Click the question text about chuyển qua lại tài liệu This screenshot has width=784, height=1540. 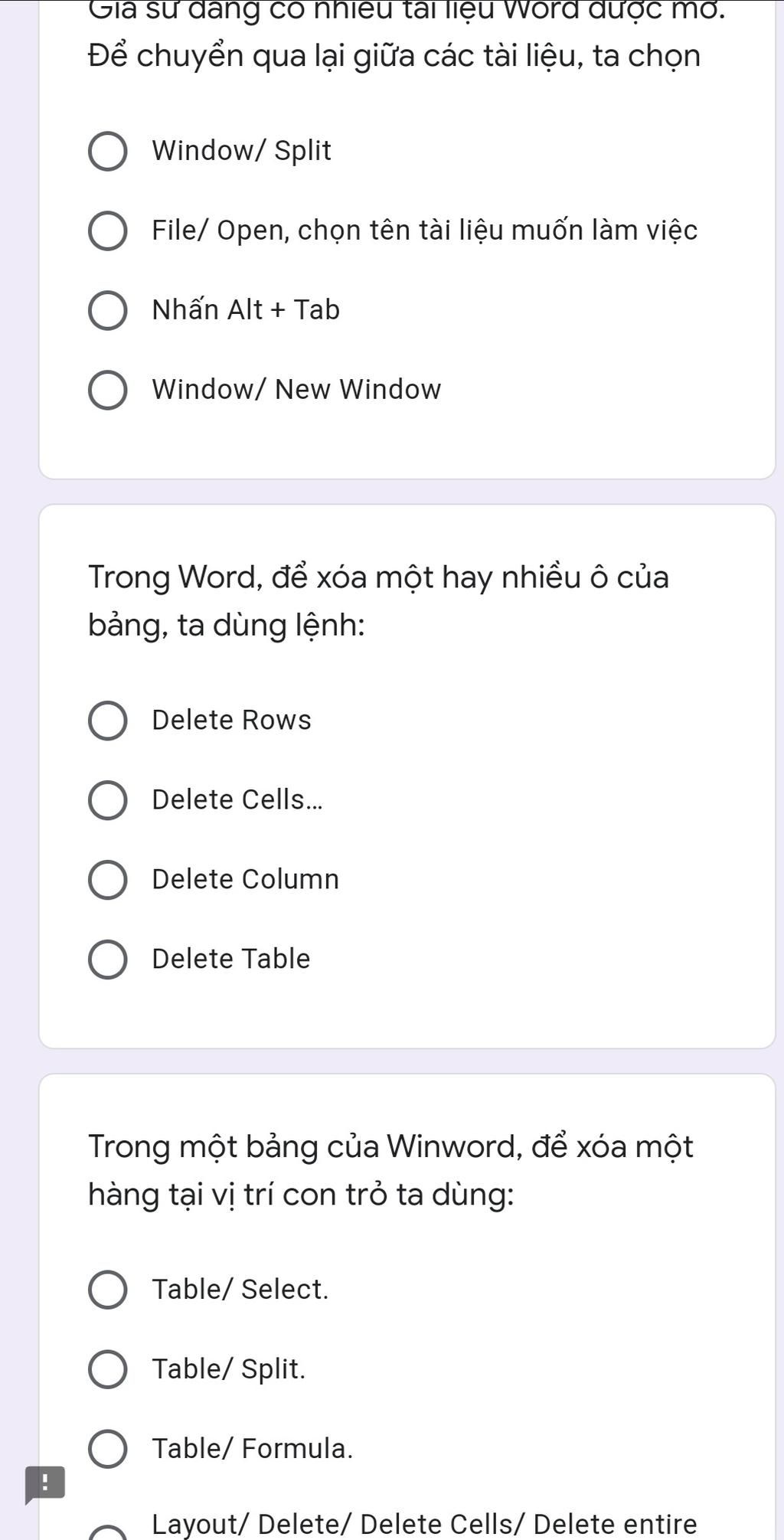point(394,56)
